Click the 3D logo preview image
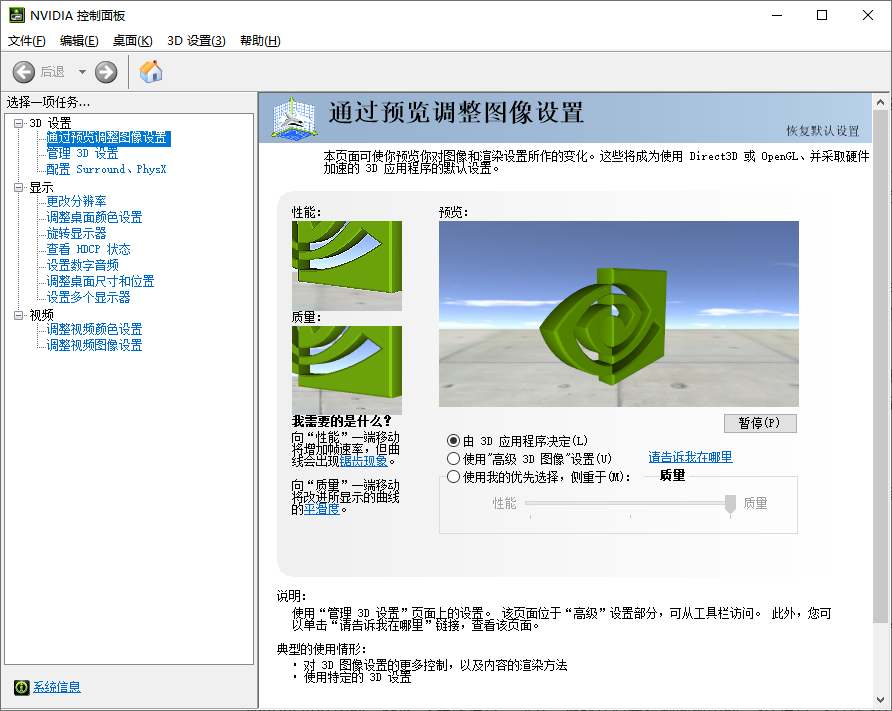 (x=618, y=314)
